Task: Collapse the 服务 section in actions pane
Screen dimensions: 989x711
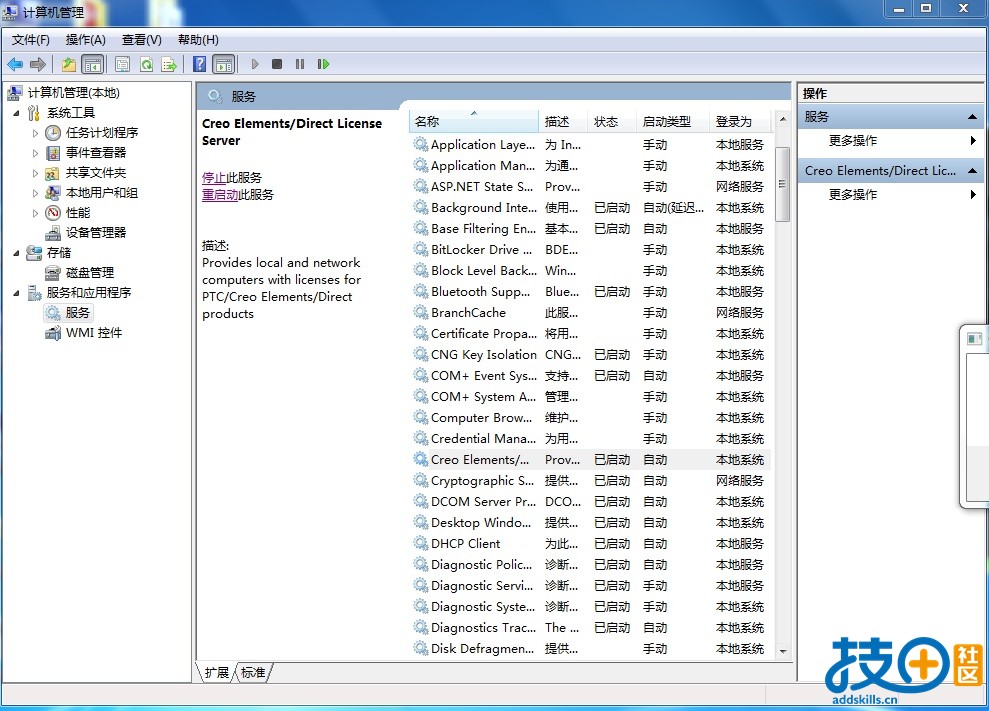Action: point(972,117)
